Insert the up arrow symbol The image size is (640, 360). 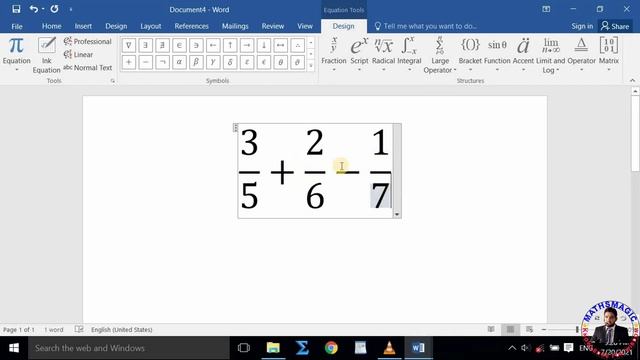(230, 45)
